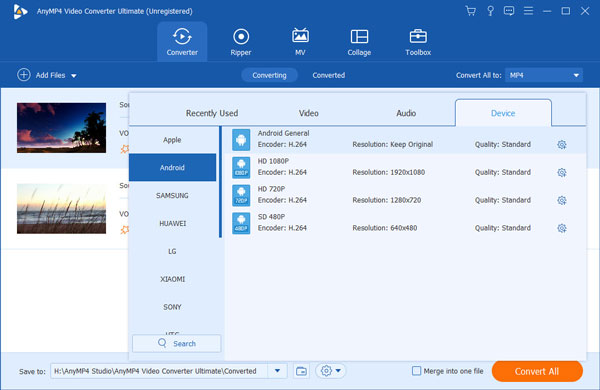600x390 pixels.
Task: Choose the Android device category
Action: click(x=172, y=167)
